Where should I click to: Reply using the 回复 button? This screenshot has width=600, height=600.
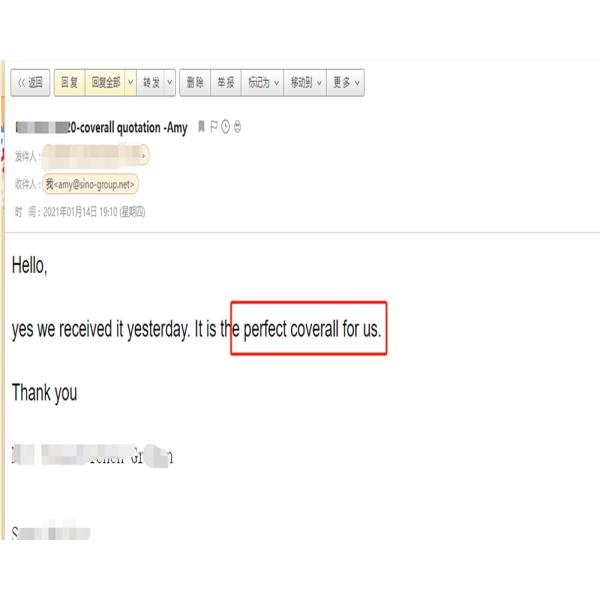[70, 82]
